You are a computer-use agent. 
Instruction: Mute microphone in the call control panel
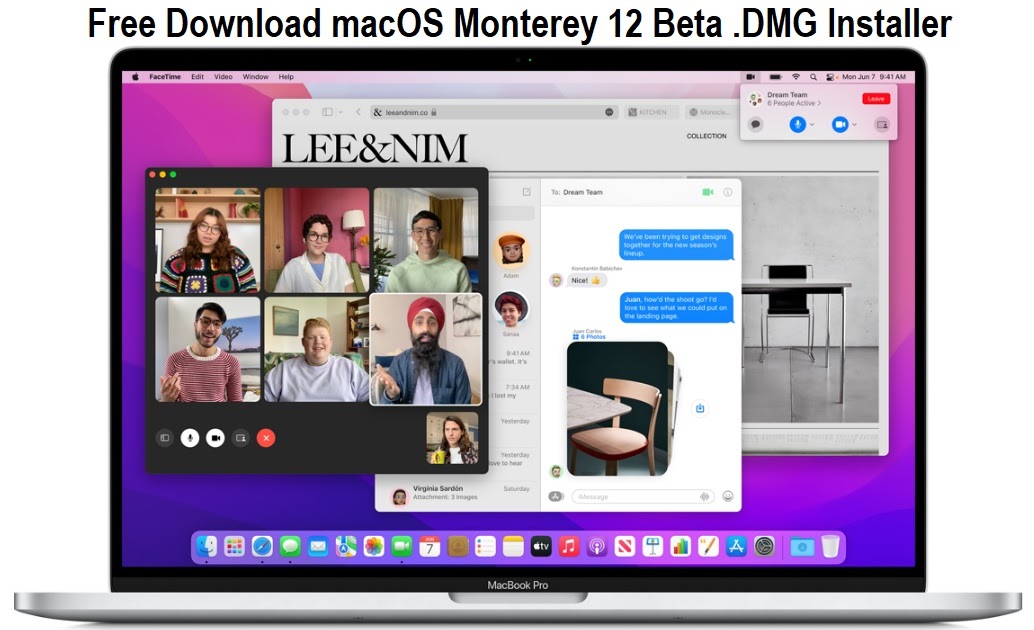pos(797,124)
